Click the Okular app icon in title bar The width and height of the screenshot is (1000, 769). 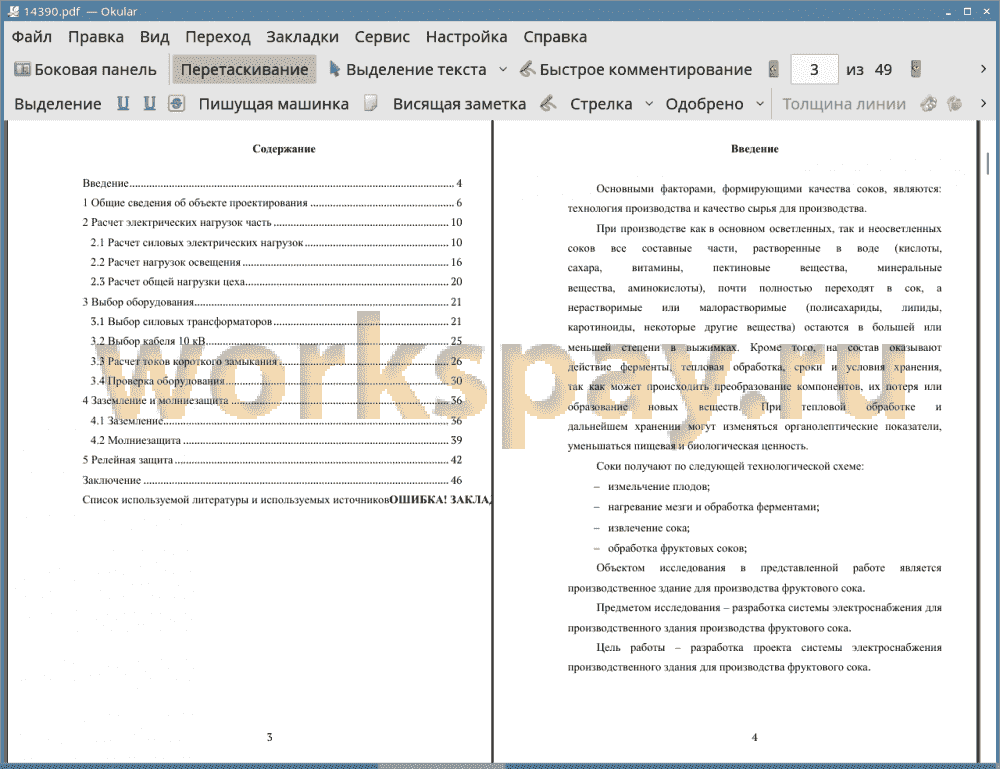click(x=13, y=11)
